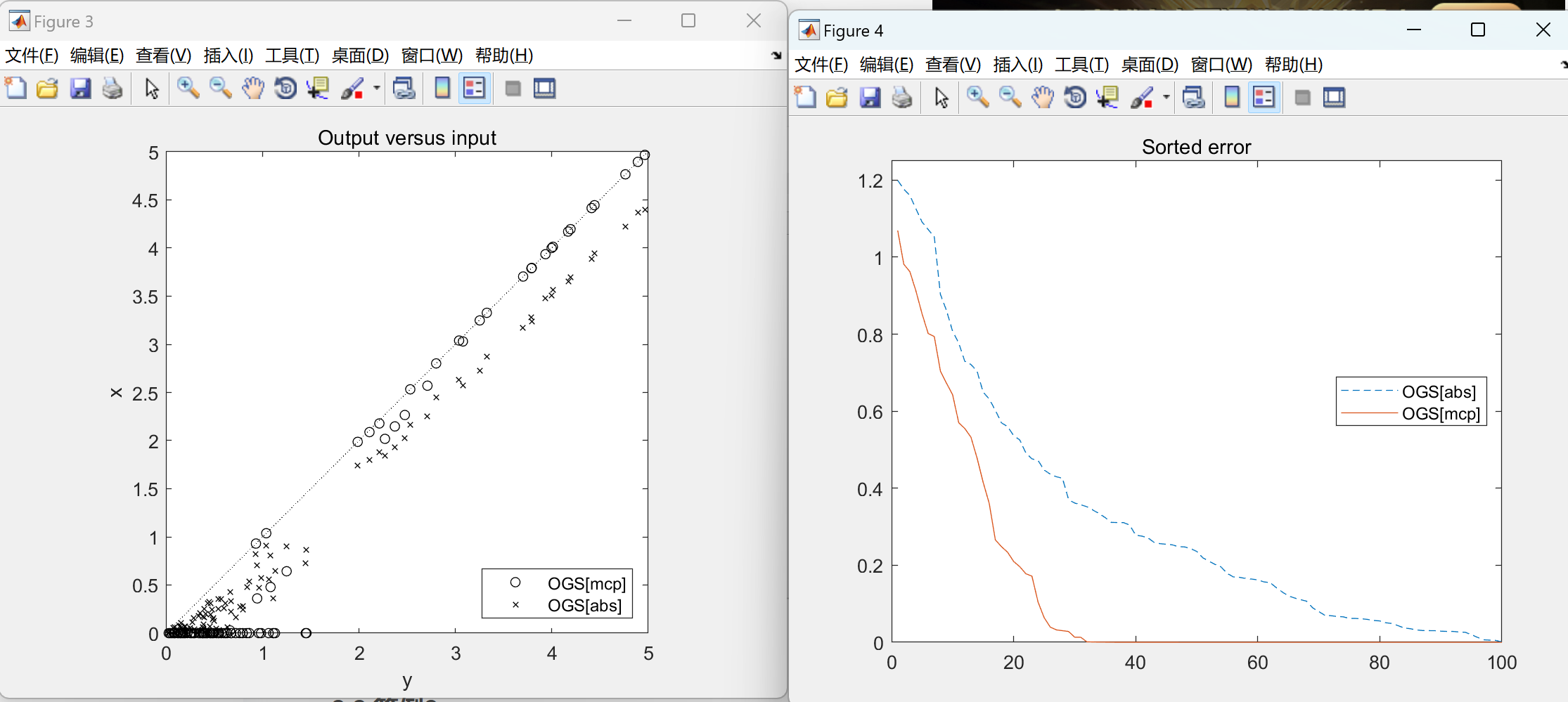Select Edit Plot arrow in Figure 3
Screen dimensions: 1568x702
point(151,89)
